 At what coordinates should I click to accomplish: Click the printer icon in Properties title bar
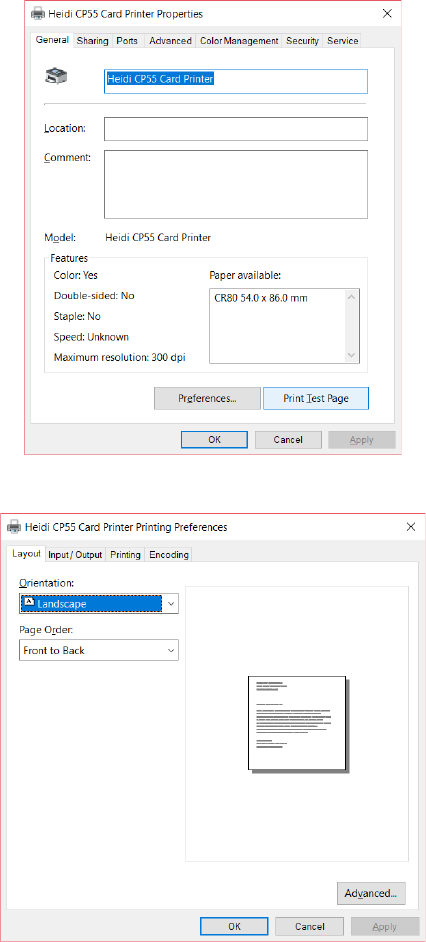(37, 13)
